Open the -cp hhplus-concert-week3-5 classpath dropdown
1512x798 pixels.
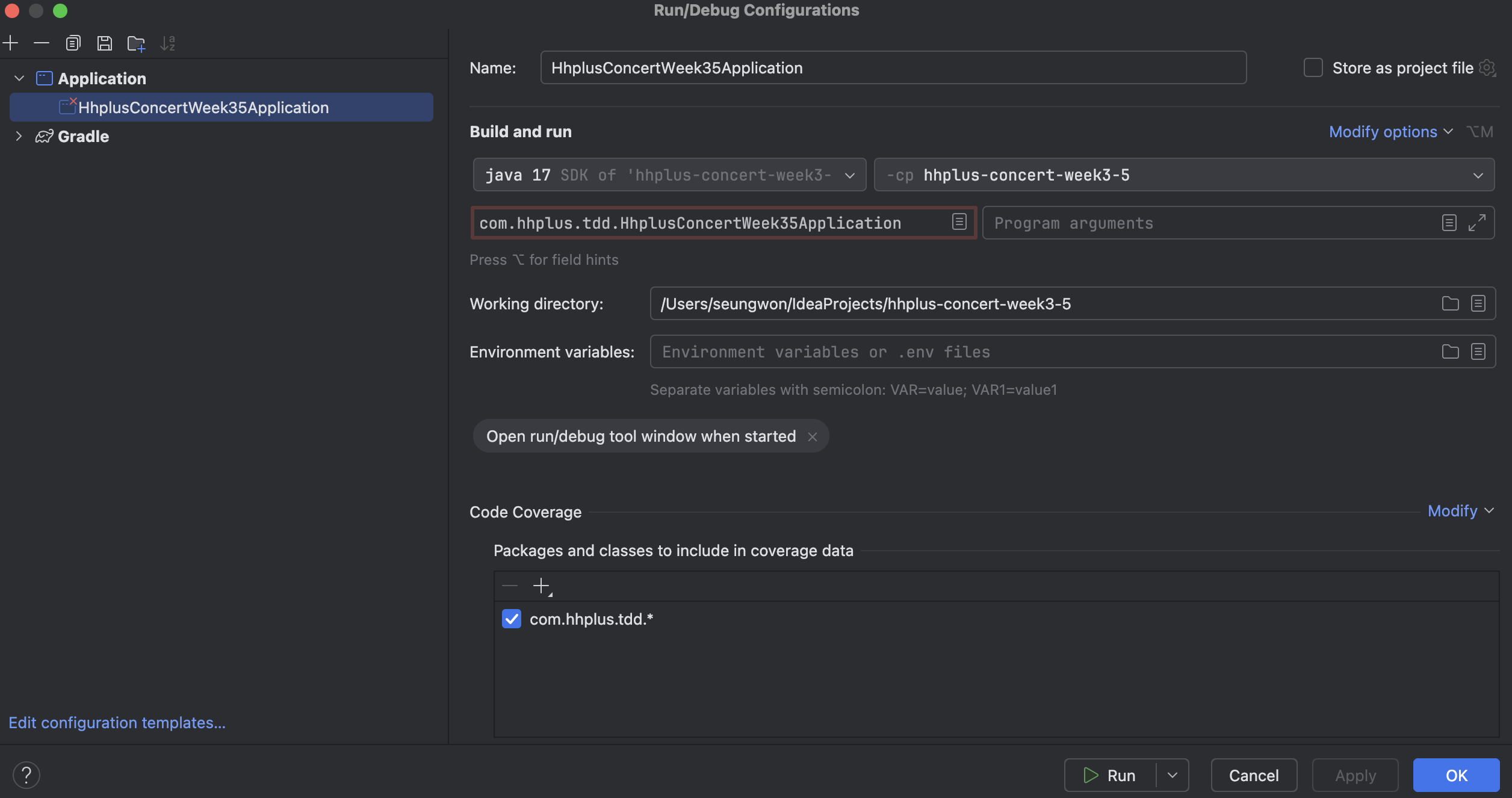(1478, 175)
